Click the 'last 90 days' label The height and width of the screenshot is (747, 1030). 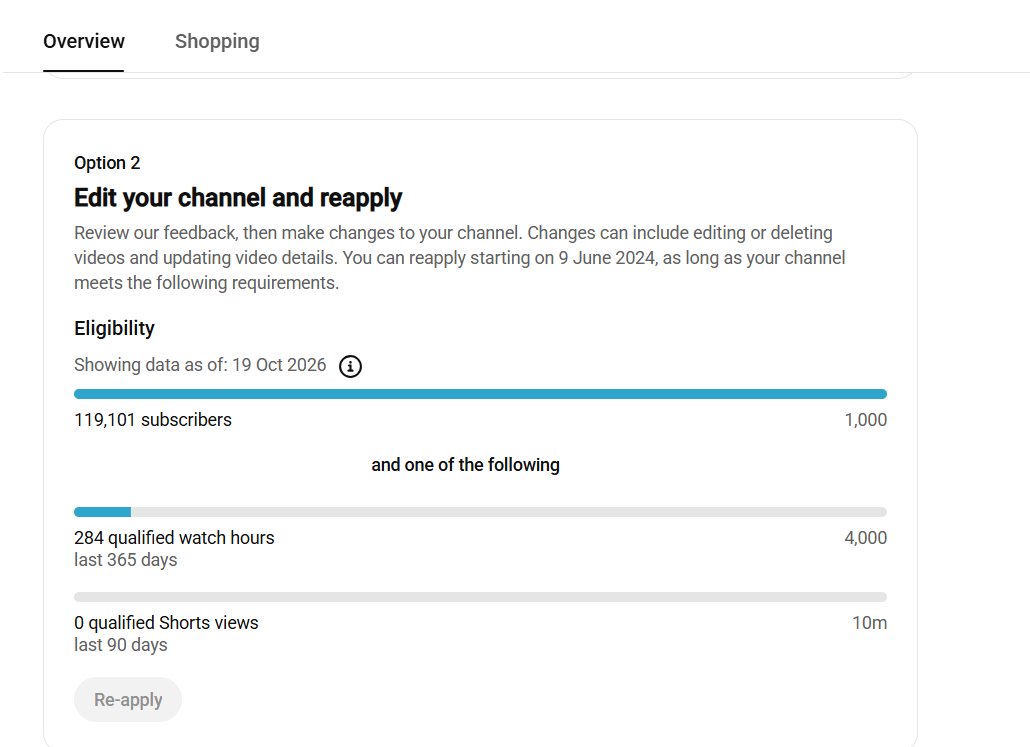(x=121, y=645)
